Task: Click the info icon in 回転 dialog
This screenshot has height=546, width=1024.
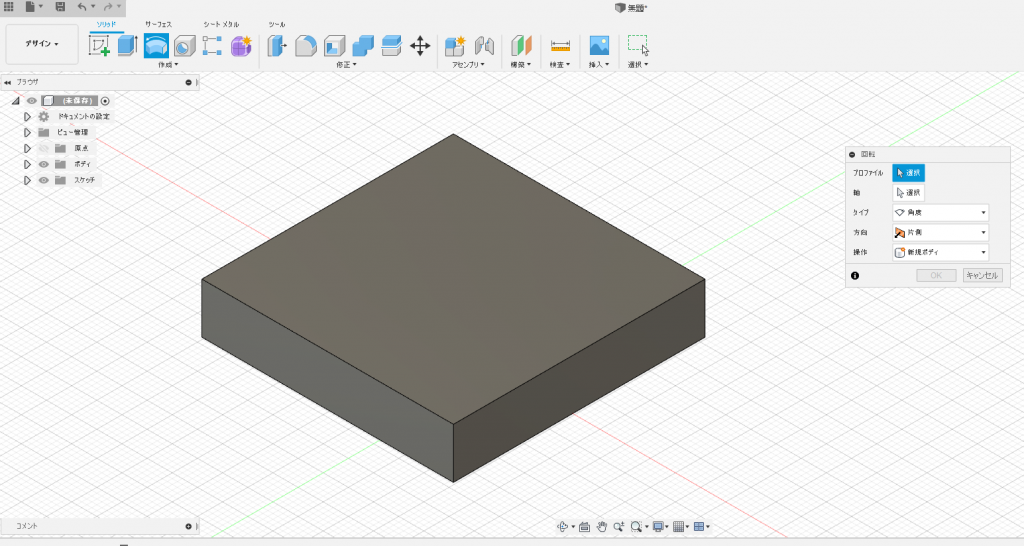Action: click(x=855, y=276)
